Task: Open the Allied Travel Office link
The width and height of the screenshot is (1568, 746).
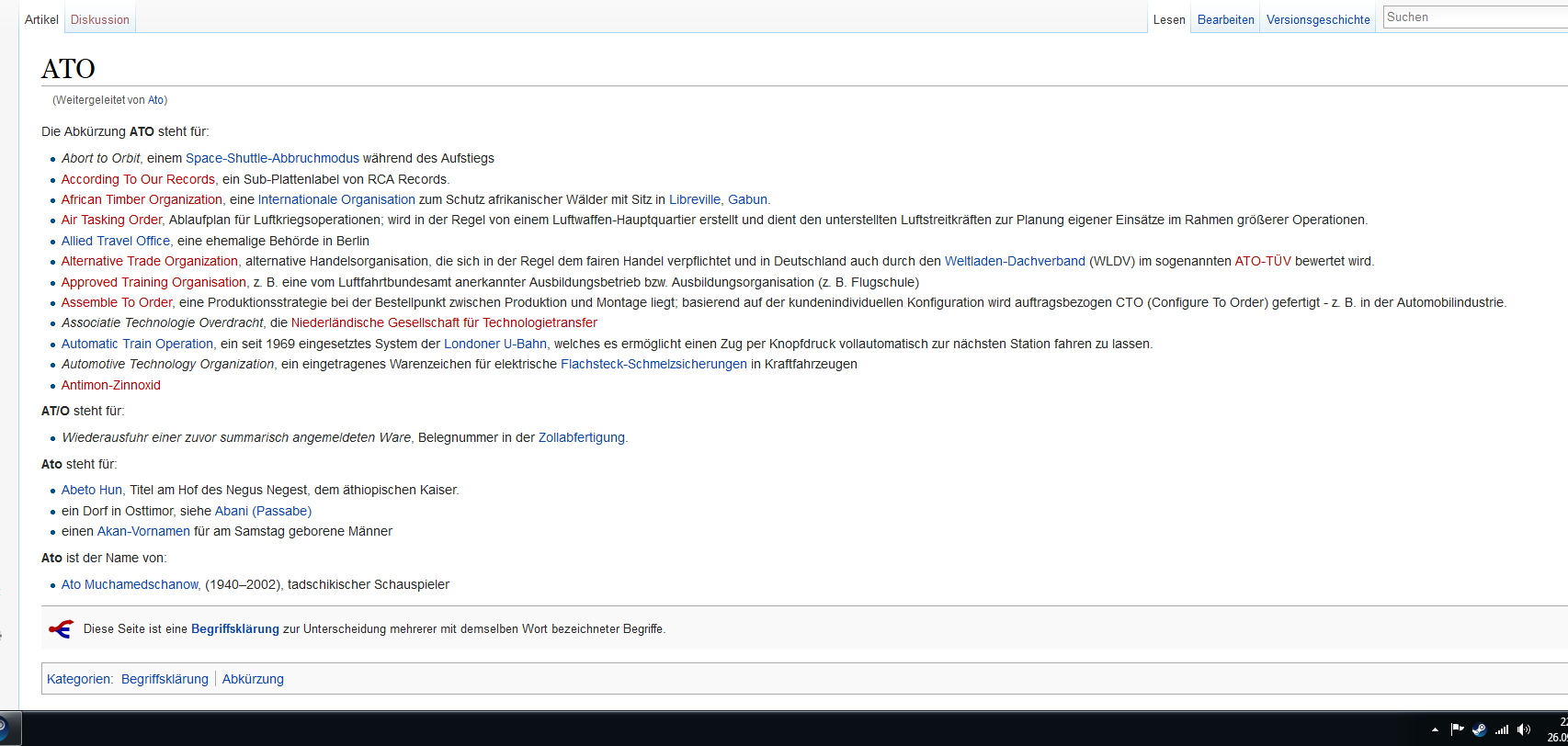Action: pos(116,241)
